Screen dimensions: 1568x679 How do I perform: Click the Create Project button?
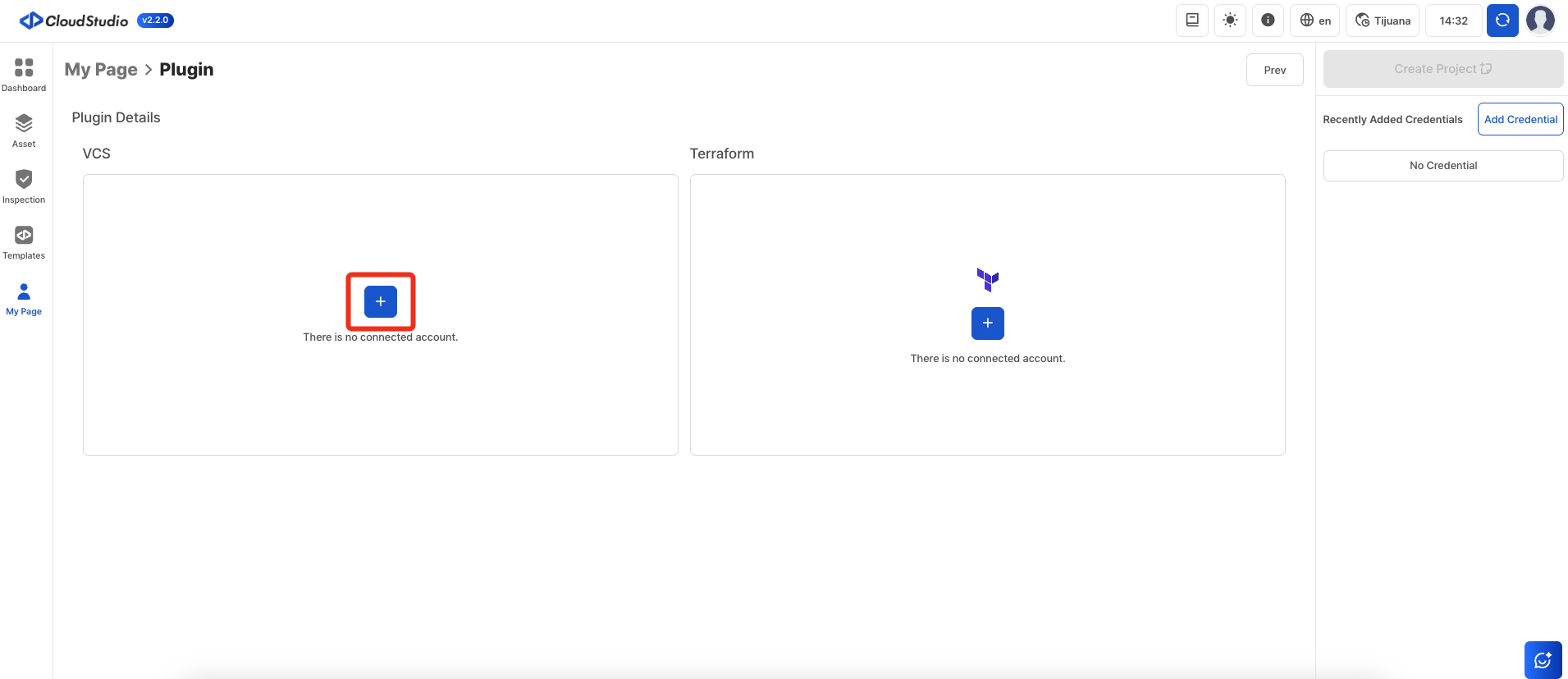click(x=1442, y=69)
